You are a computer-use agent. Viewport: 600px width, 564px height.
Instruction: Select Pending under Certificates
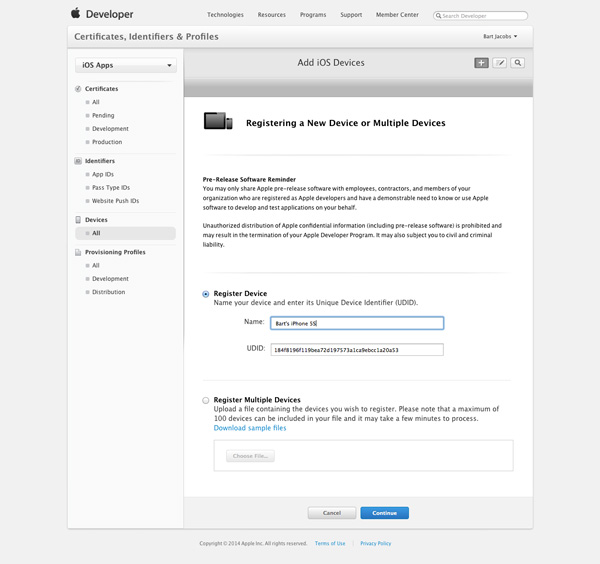pos(103,116)
